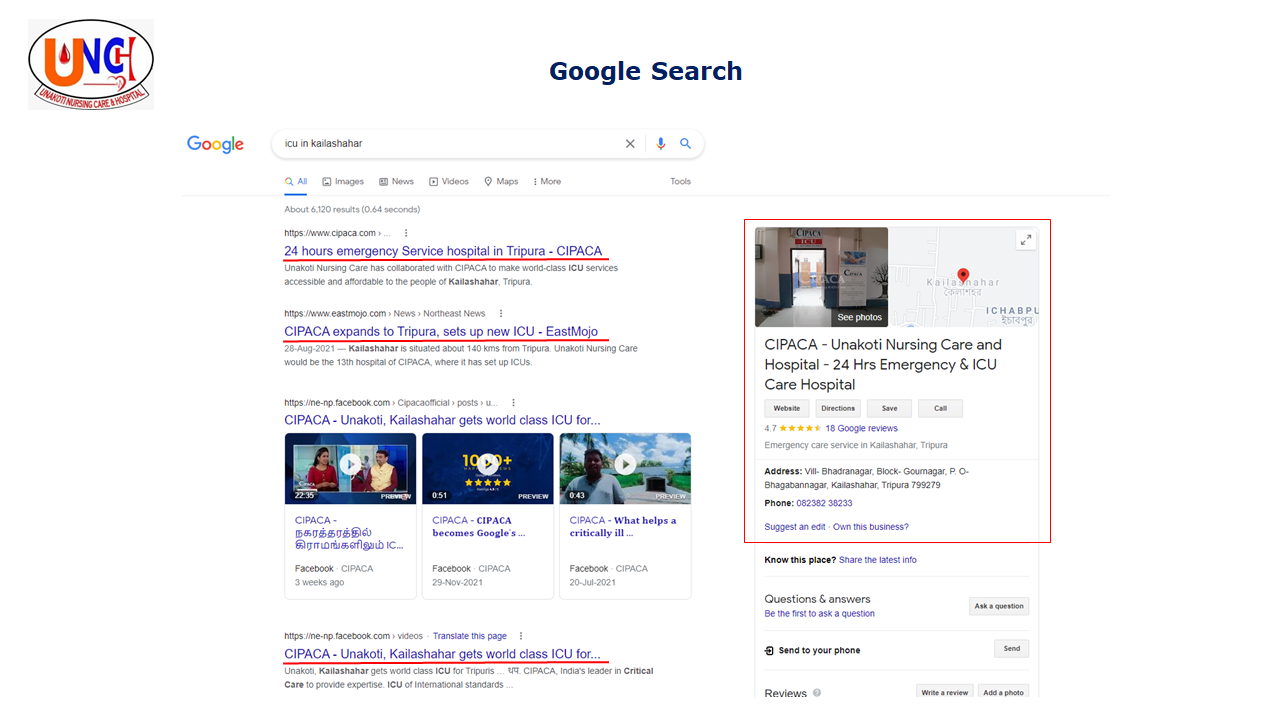The height and width of the screenshot is (719, 1275).
Task: Open options for the eastmojo.com result
Action: tap(501, 313)
